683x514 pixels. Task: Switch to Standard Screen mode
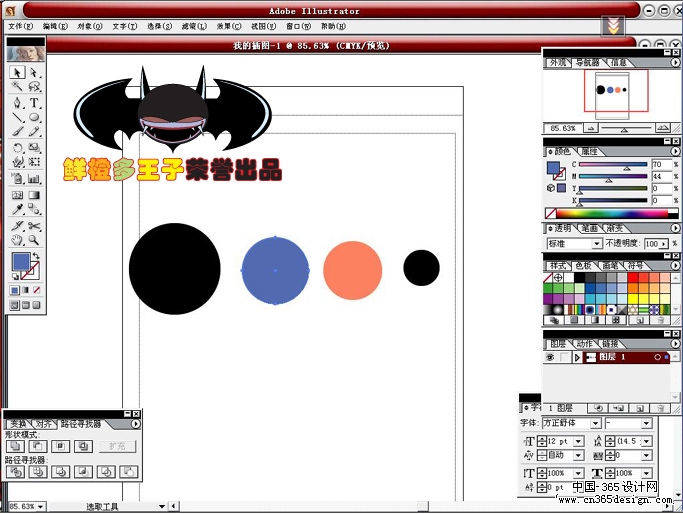(x=15, y=305)
